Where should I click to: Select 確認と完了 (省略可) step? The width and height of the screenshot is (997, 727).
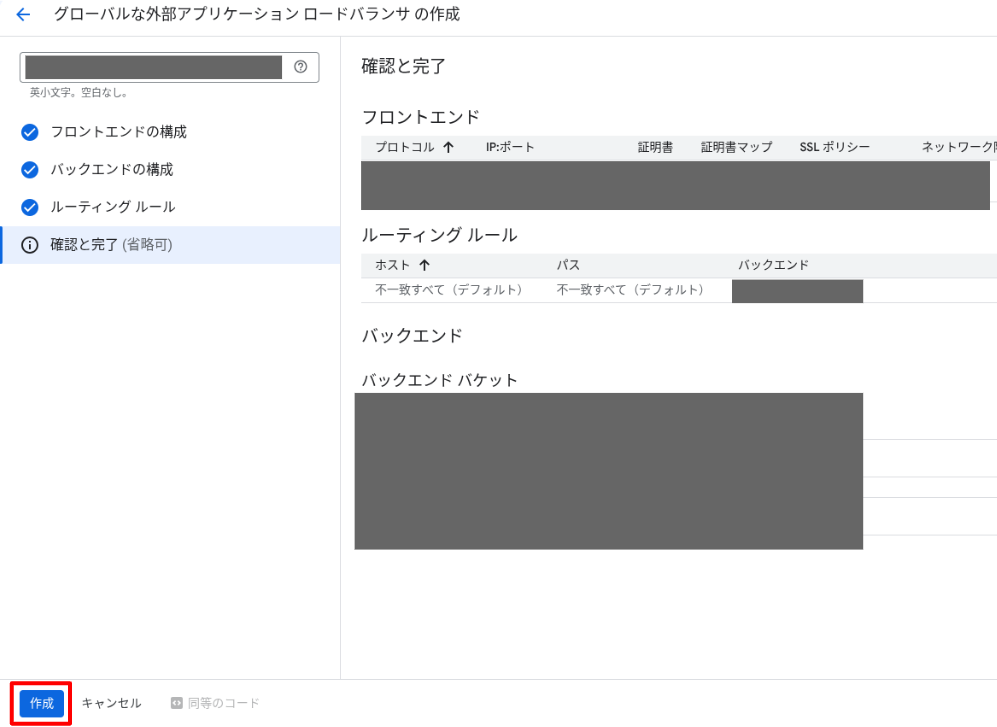coord(170,245)
